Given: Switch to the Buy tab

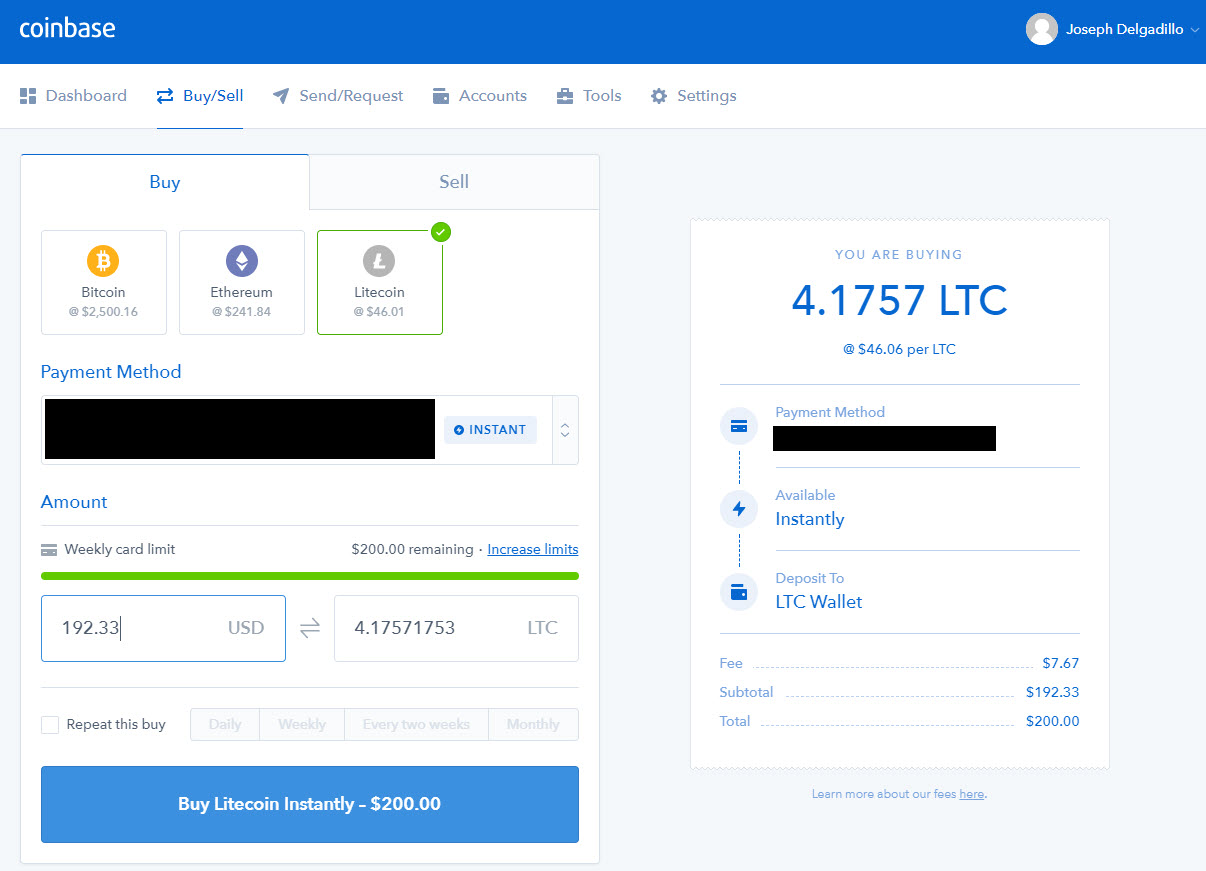Looking at the screenshot, I should click(x=165, y=182).
